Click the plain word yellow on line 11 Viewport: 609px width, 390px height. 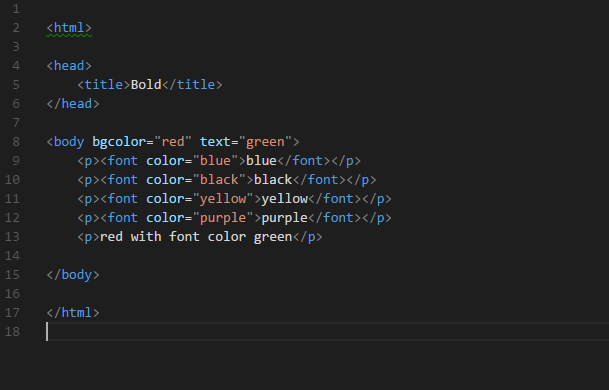click(x=284, y=199)
